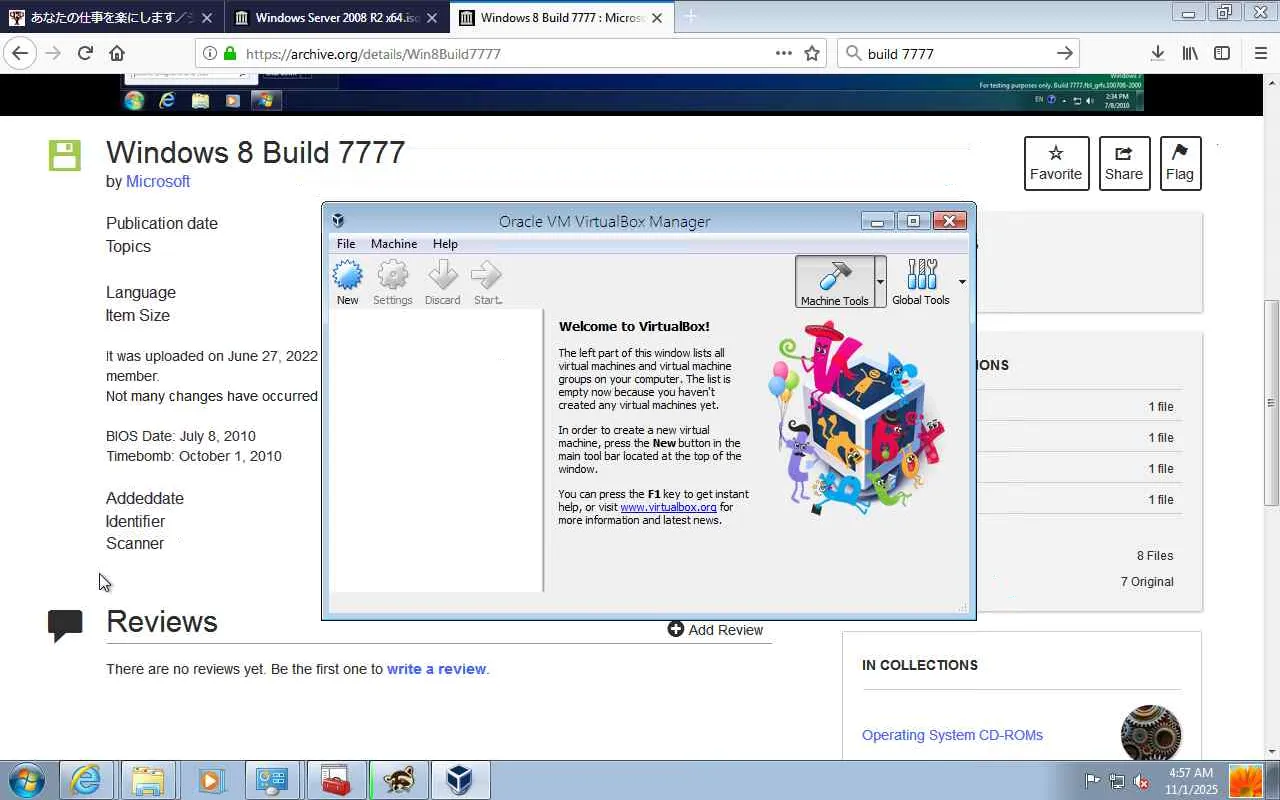Screen dimensions: 1280x800
Task: Click the Share button on archive.org
Action: (1124, 163)
